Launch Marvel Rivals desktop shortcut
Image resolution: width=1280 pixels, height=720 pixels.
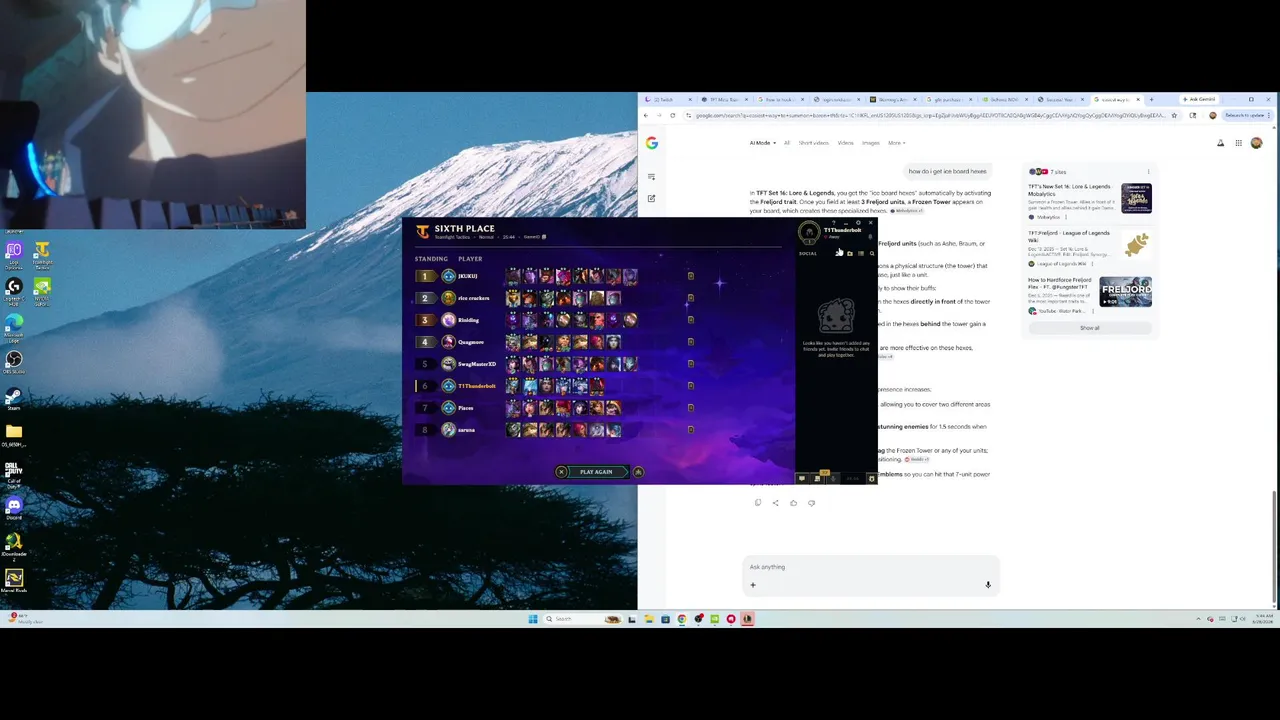[14, 580]
